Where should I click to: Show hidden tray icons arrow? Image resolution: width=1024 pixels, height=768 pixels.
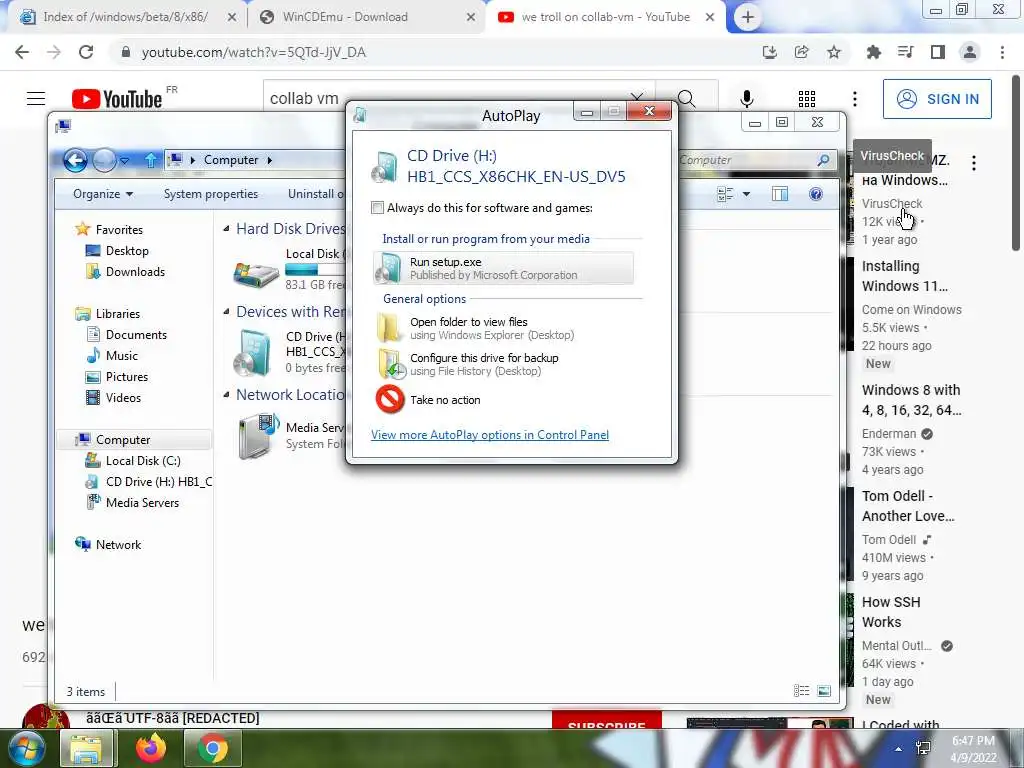point(899,749)
